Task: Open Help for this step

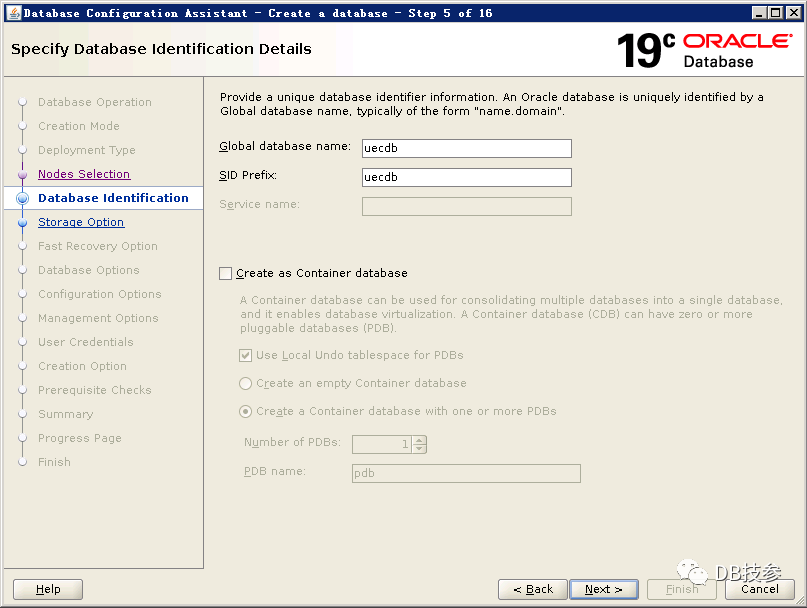Action: tap(48, 589)
